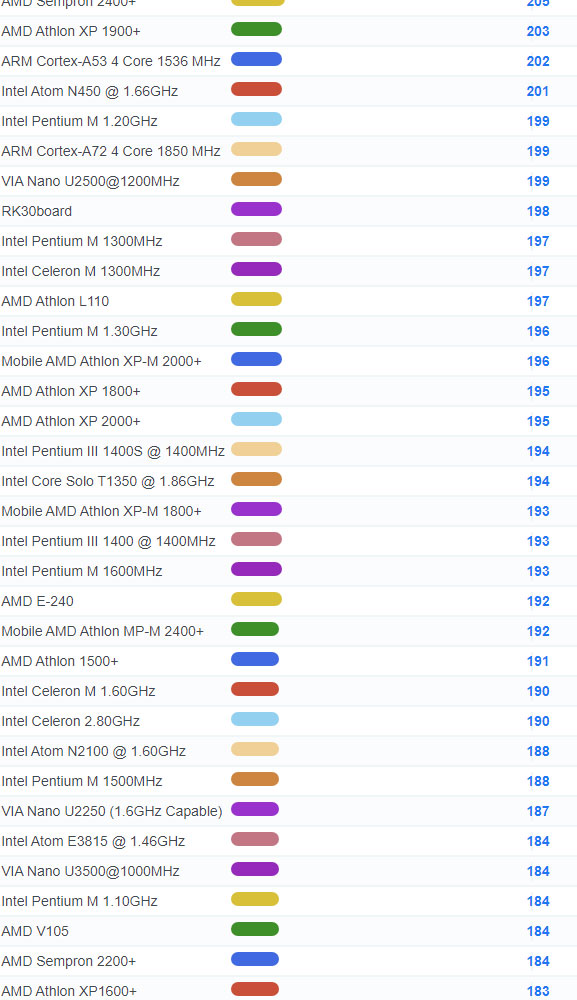The width and height of the screenshot is (577, 1000).
Task: Click Intel Pentium M 1500MHz name
Action: [82, 781]
